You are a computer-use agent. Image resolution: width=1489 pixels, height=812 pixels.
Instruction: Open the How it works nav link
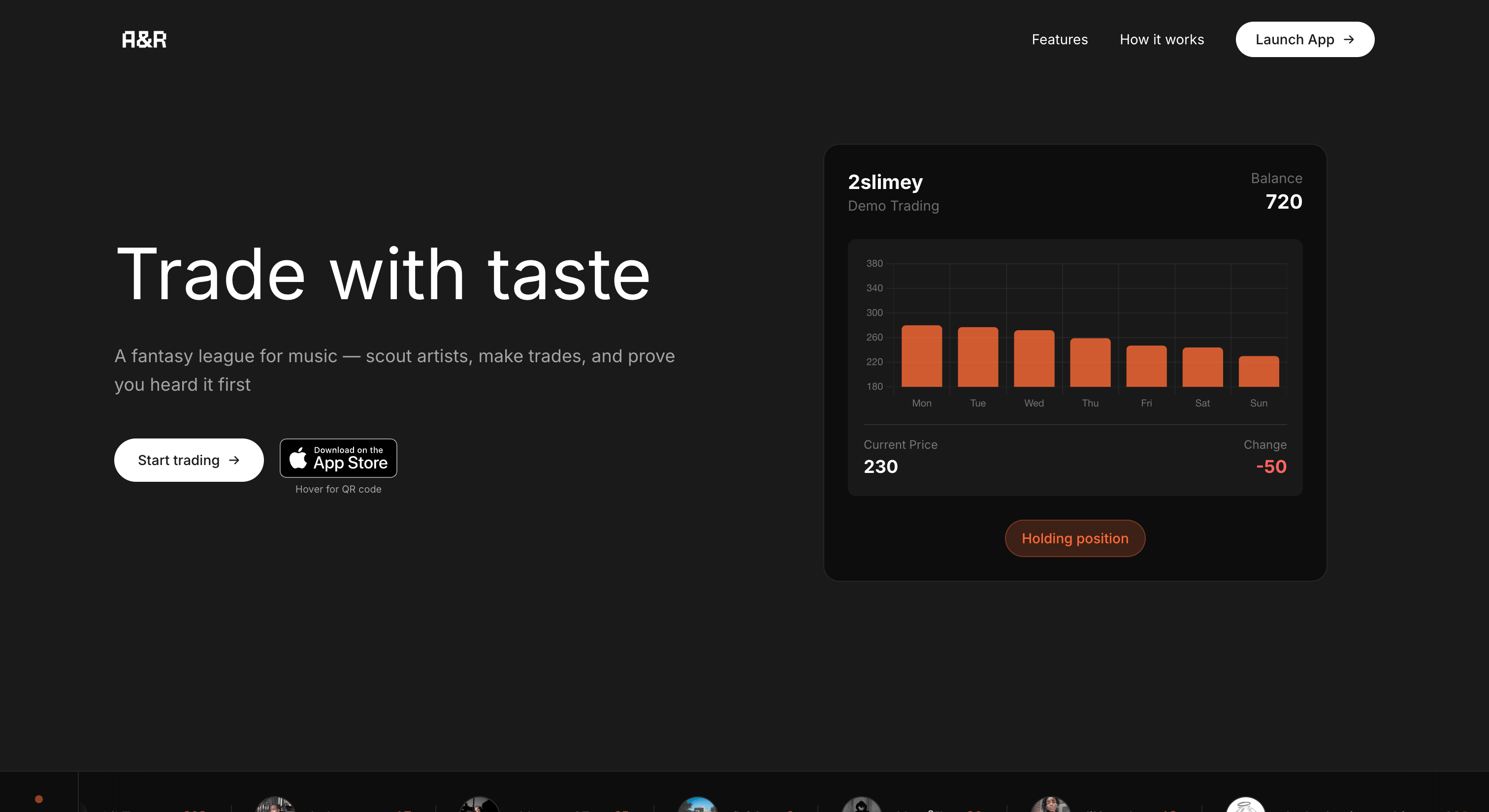[1162, 39]
